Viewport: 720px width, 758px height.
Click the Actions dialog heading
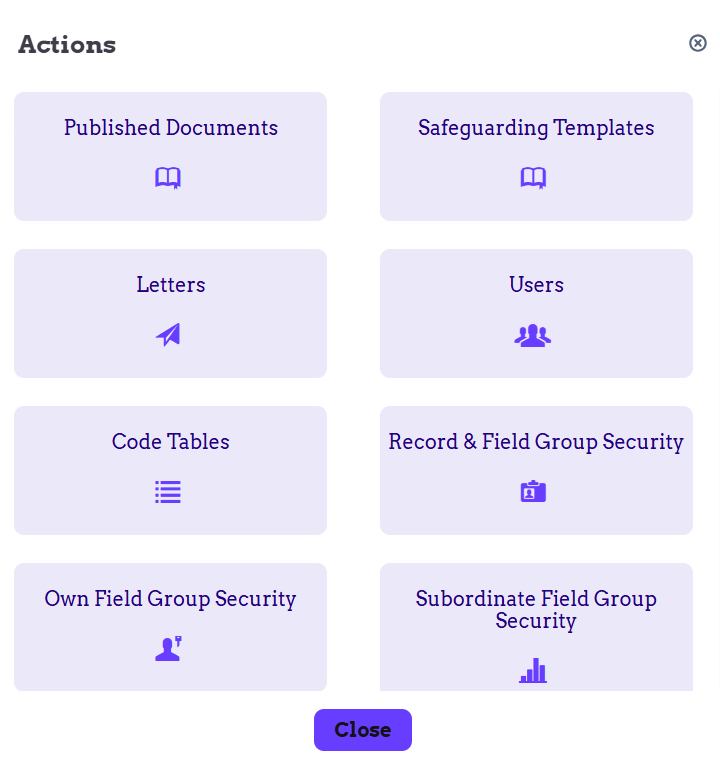[x=67, y=44]
